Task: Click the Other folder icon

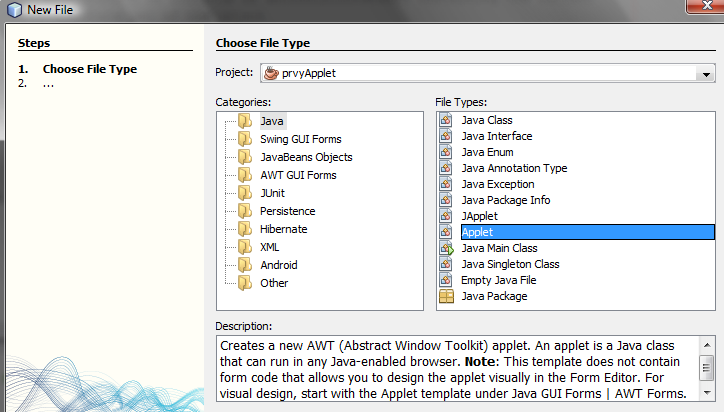Action: pos(245,283)
